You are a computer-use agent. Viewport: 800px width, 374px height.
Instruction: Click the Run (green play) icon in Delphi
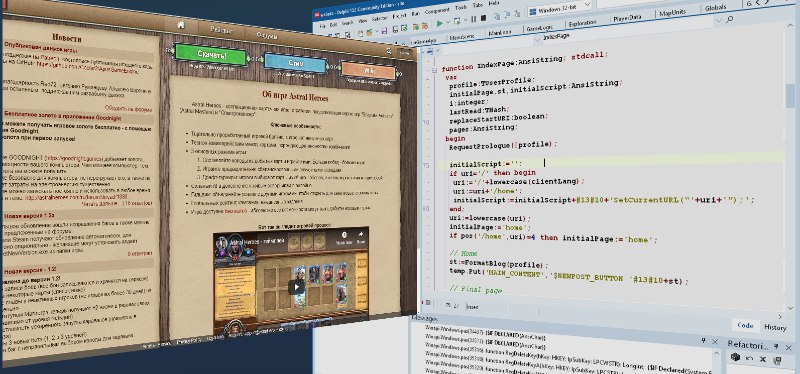(439, 23)
